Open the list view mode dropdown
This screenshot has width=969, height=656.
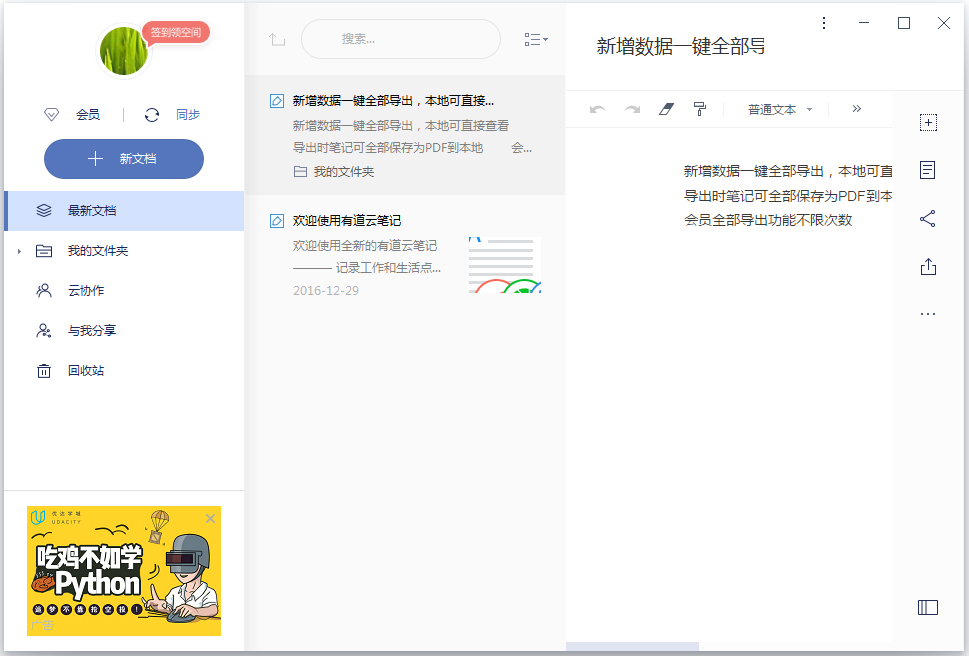535,39
